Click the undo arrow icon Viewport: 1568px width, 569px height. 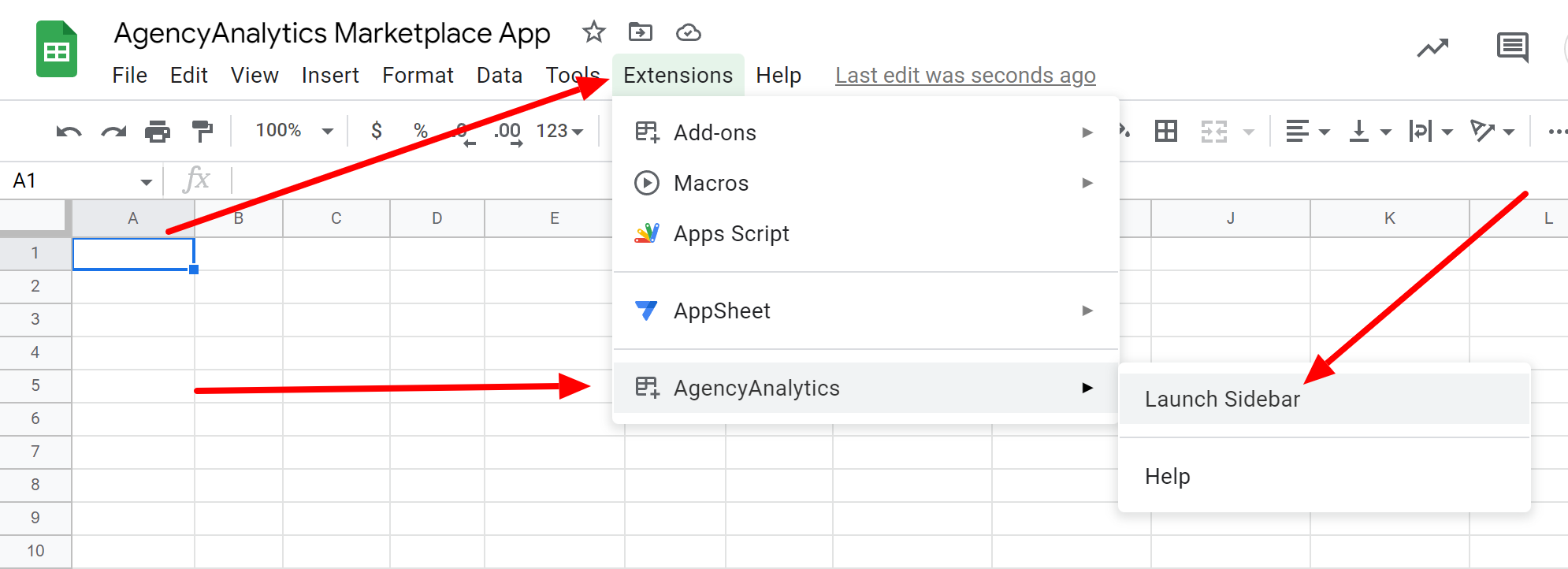pos(69,132)
